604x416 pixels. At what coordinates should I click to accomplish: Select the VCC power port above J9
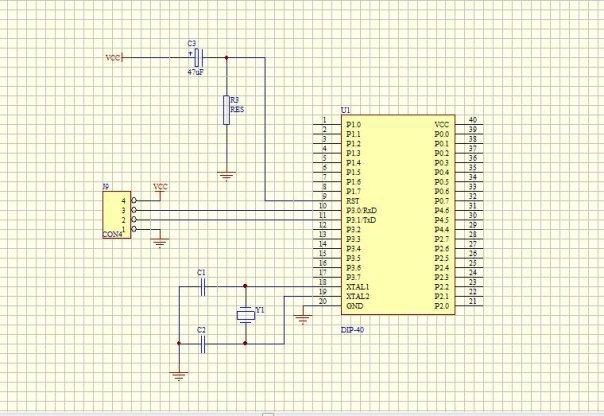[x=160, y=188]
